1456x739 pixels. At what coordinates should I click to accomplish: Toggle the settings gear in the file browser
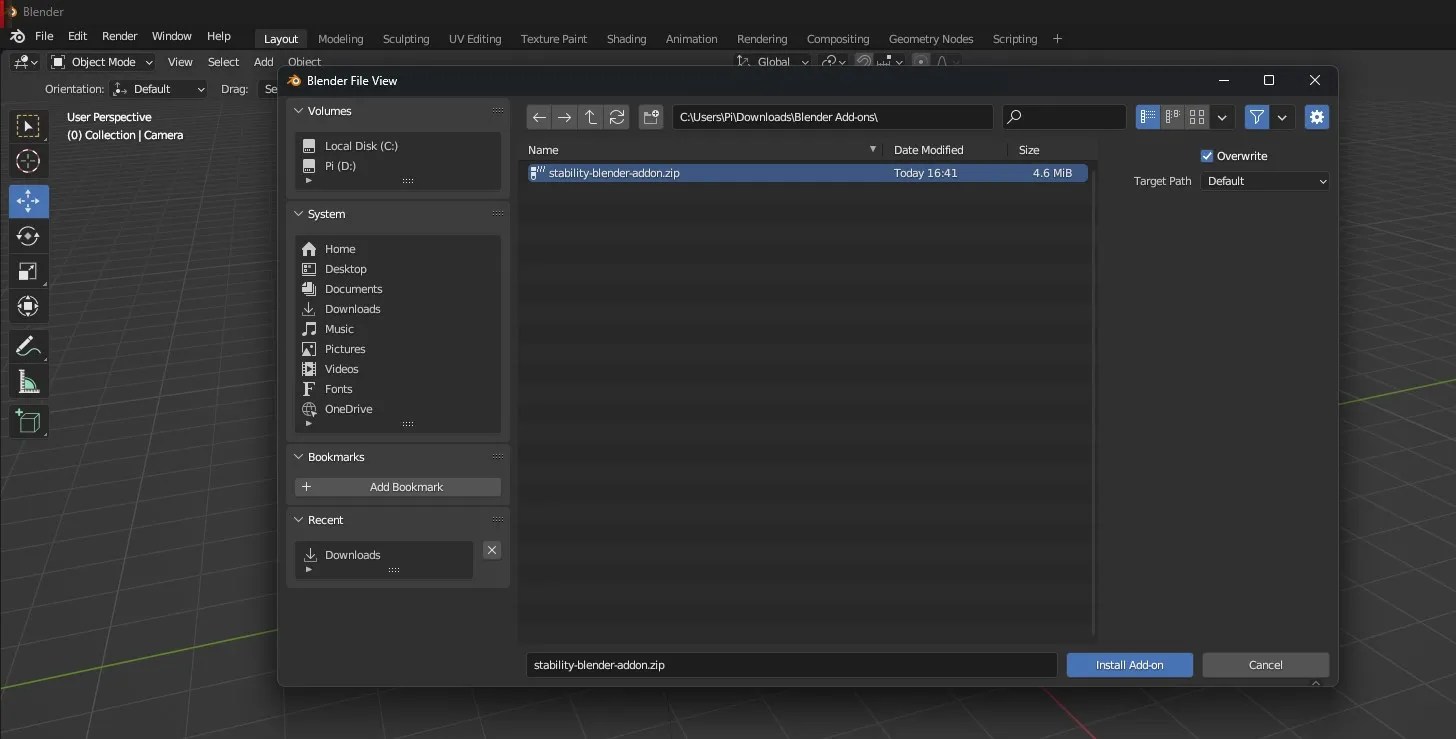(1316, 117)
